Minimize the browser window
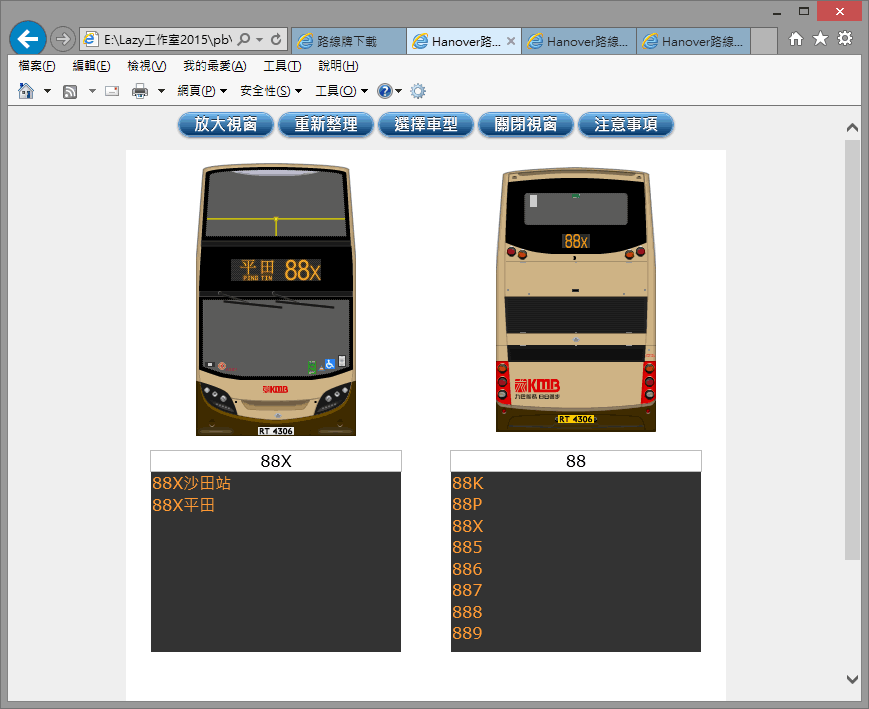The image size is (869, 709). (x=777, y=12)
